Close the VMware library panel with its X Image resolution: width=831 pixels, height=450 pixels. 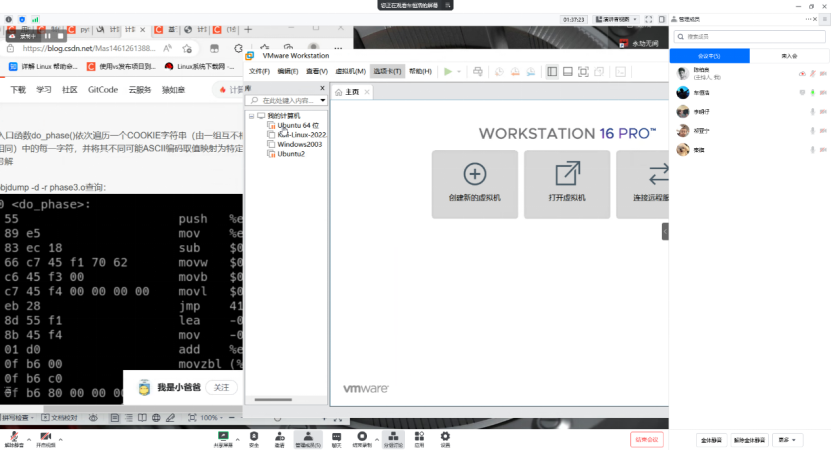click(323, 88)
